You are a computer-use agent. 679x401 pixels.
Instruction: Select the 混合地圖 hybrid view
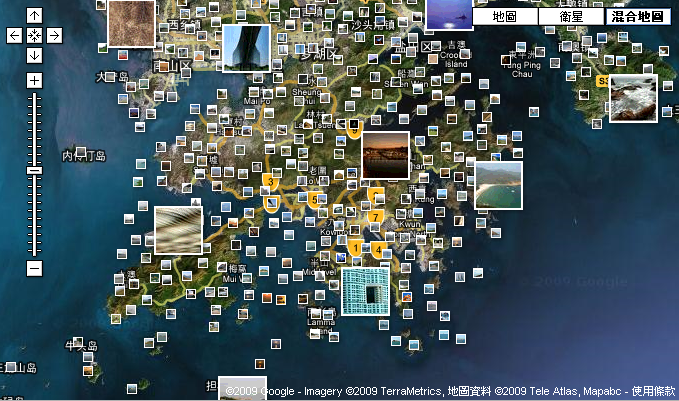(638, 17)
